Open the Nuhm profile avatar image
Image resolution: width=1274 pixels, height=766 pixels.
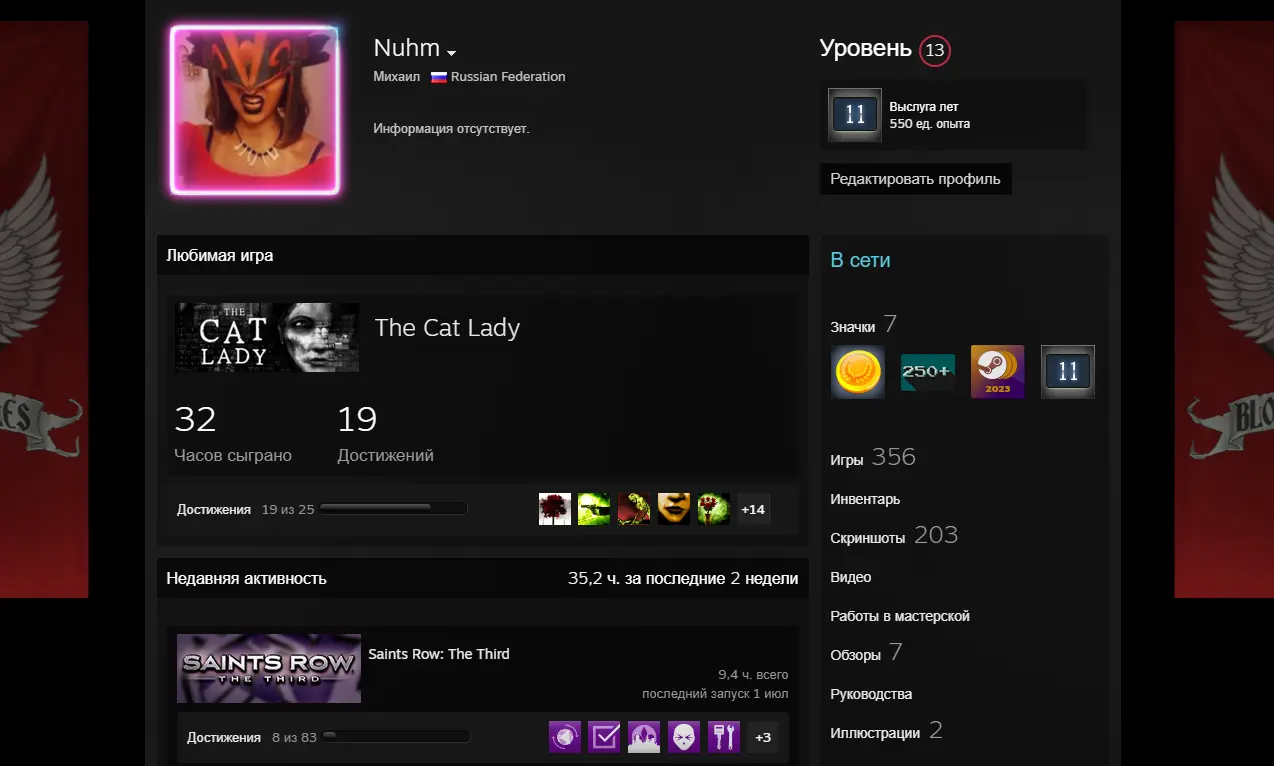click(255, 110)
